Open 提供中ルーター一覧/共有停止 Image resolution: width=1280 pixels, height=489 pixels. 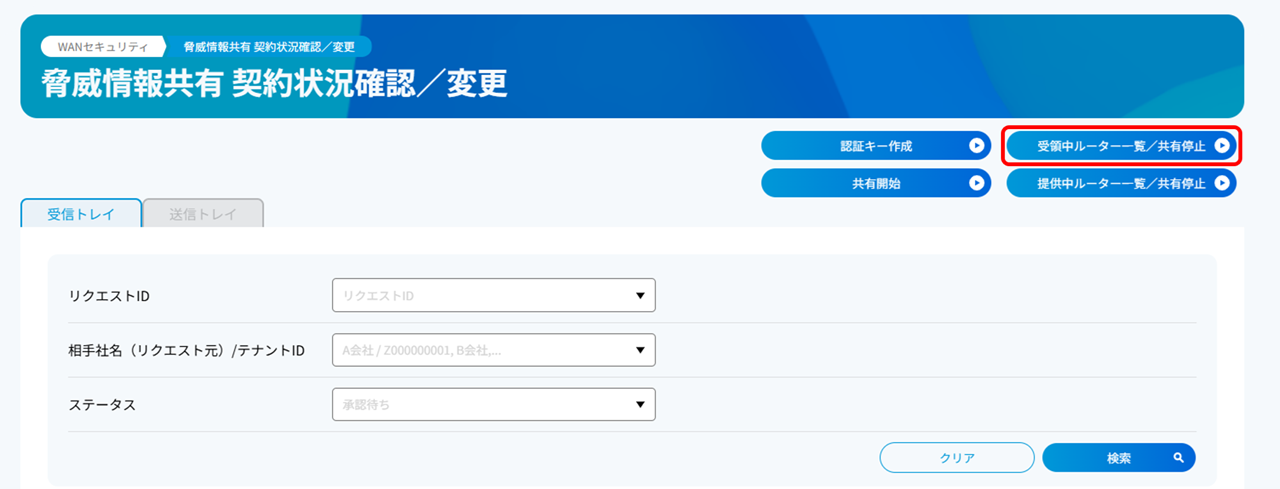click(x=1121, y=183)
